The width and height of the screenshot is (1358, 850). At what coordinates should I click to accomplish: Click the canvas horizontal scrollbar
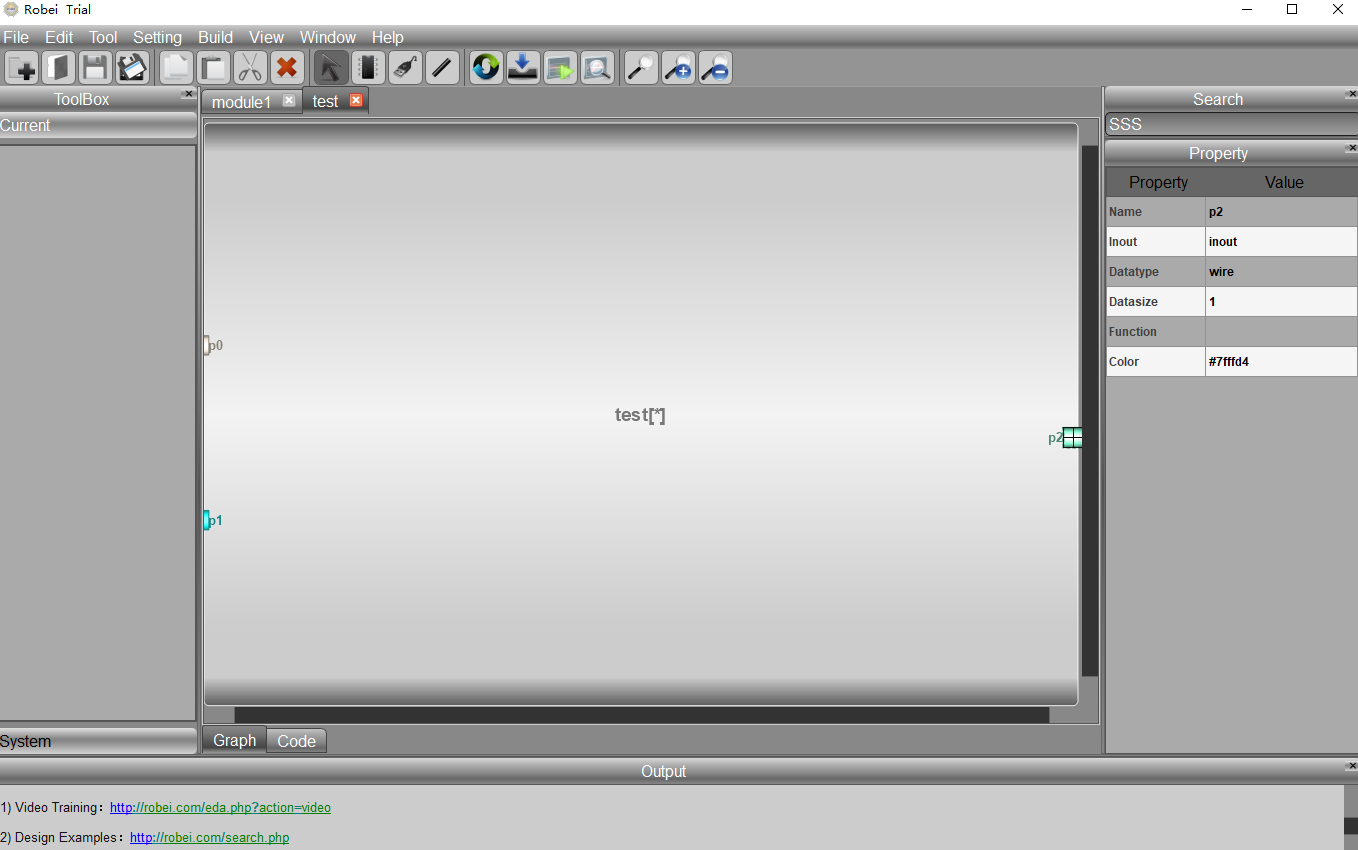click(642, 715)
